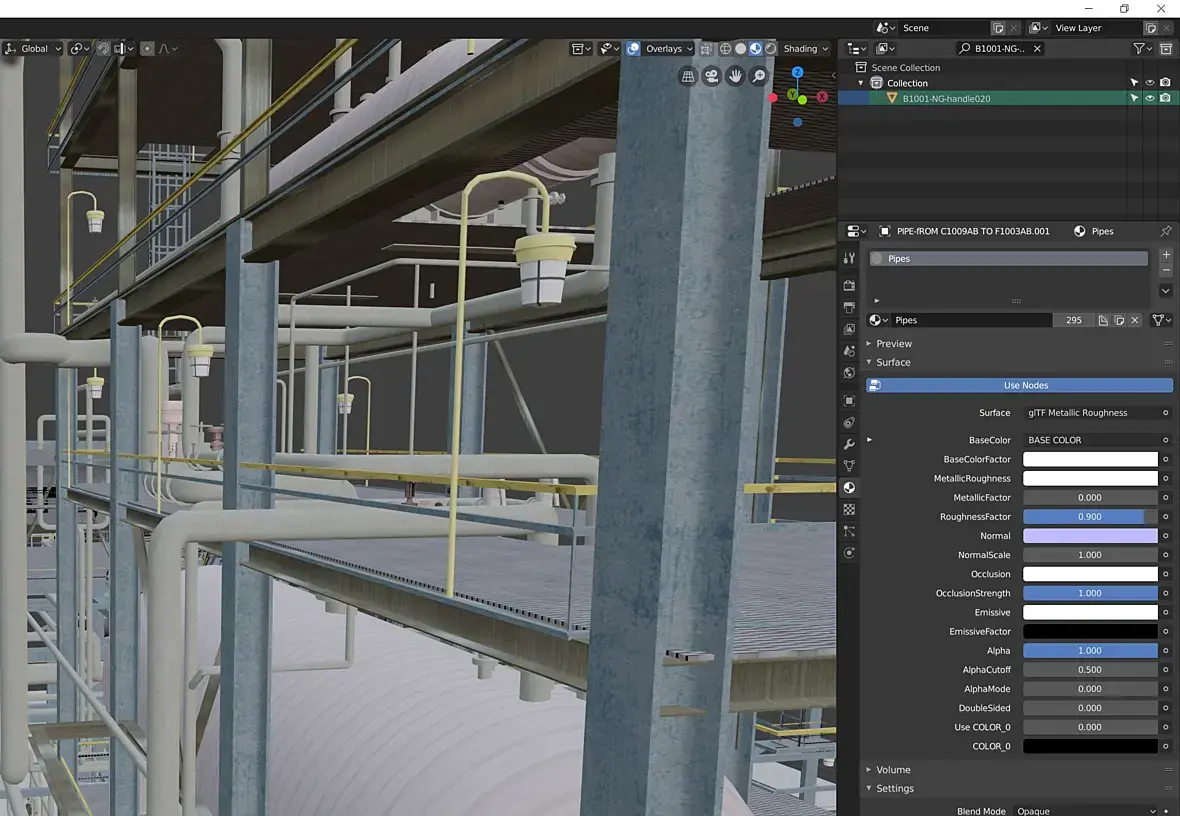Viewport: 1180px width, 816px height.
Task: Toggle perspective/orthographic grid icon
Action: tap(687, 76)
